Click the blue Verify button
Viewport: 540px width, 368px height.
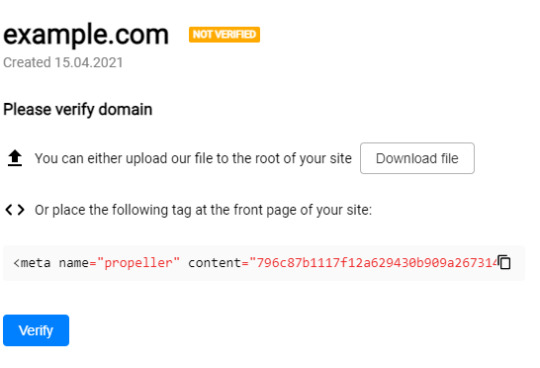(36, 330)
